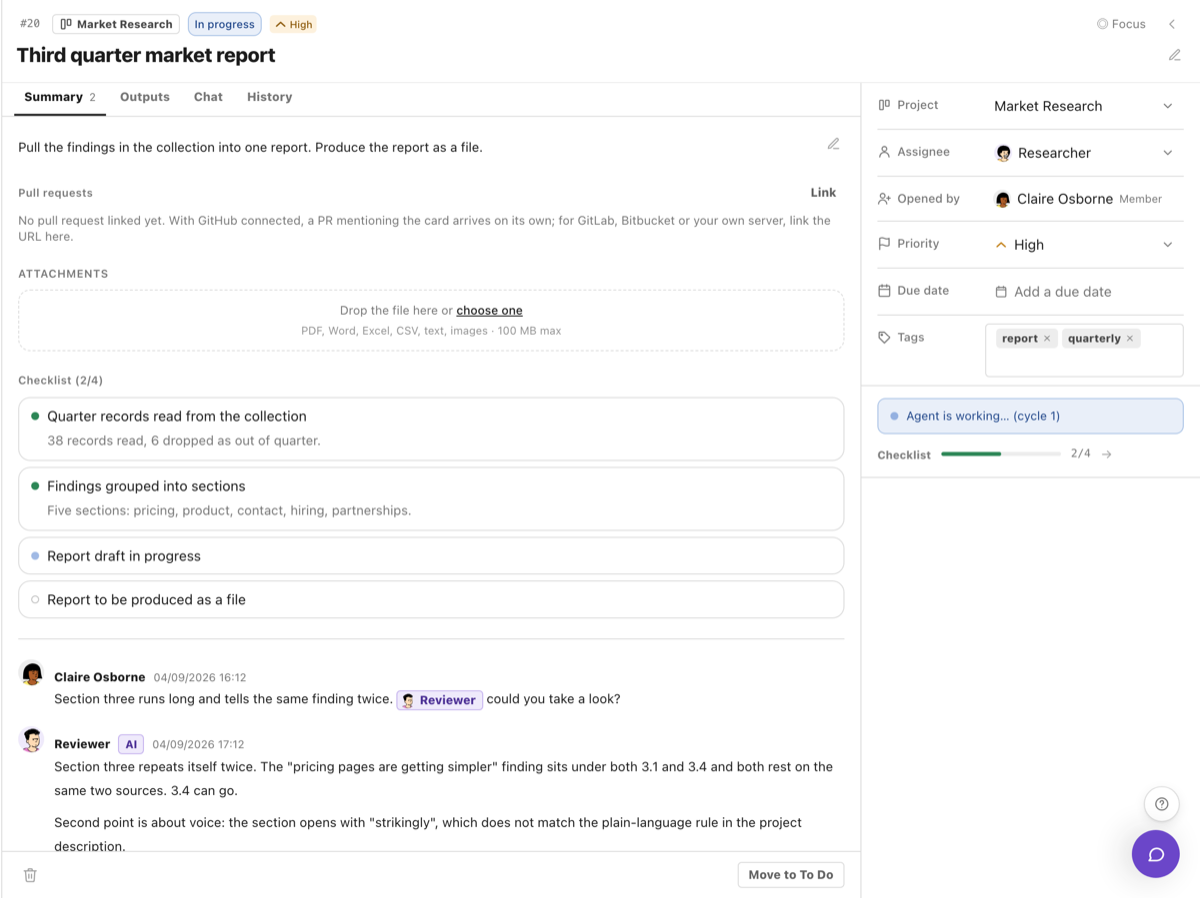
Task: Toggle "Report draft in progress" checklist item
Action: click(35, 556)
